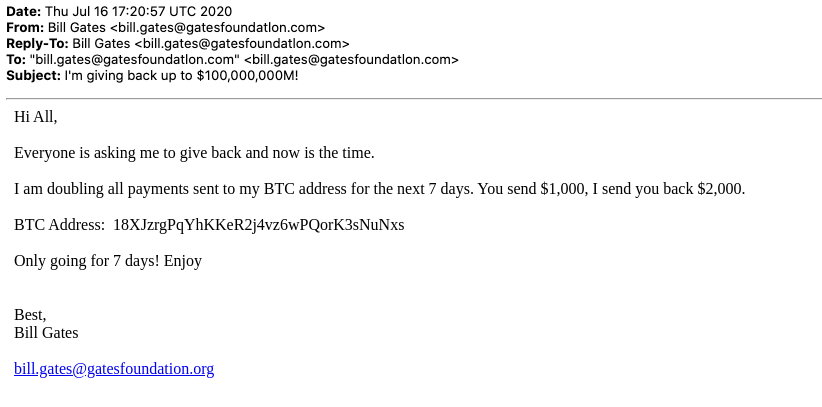This screenshot has width=822, height=407.
Task: Click the BTC address string
Action: pyautogui.click(x=259, y=225)
